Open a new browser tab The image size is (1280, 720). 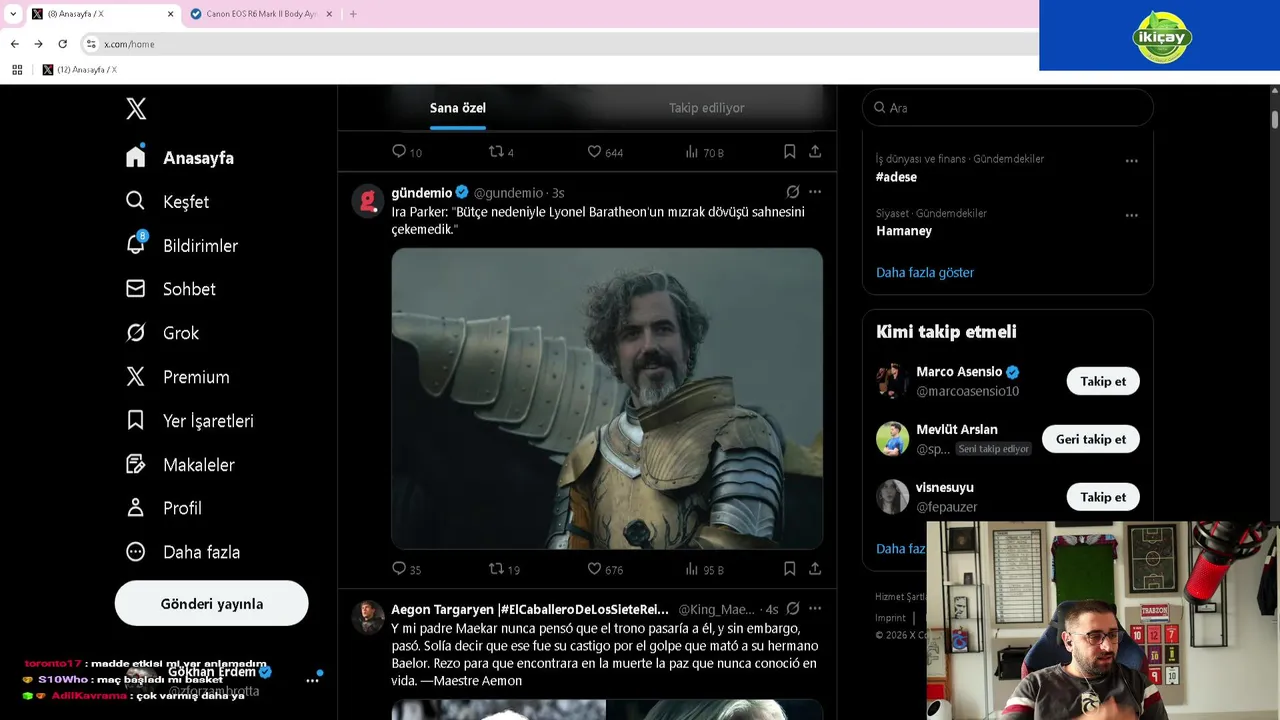(x=353, y=14)
